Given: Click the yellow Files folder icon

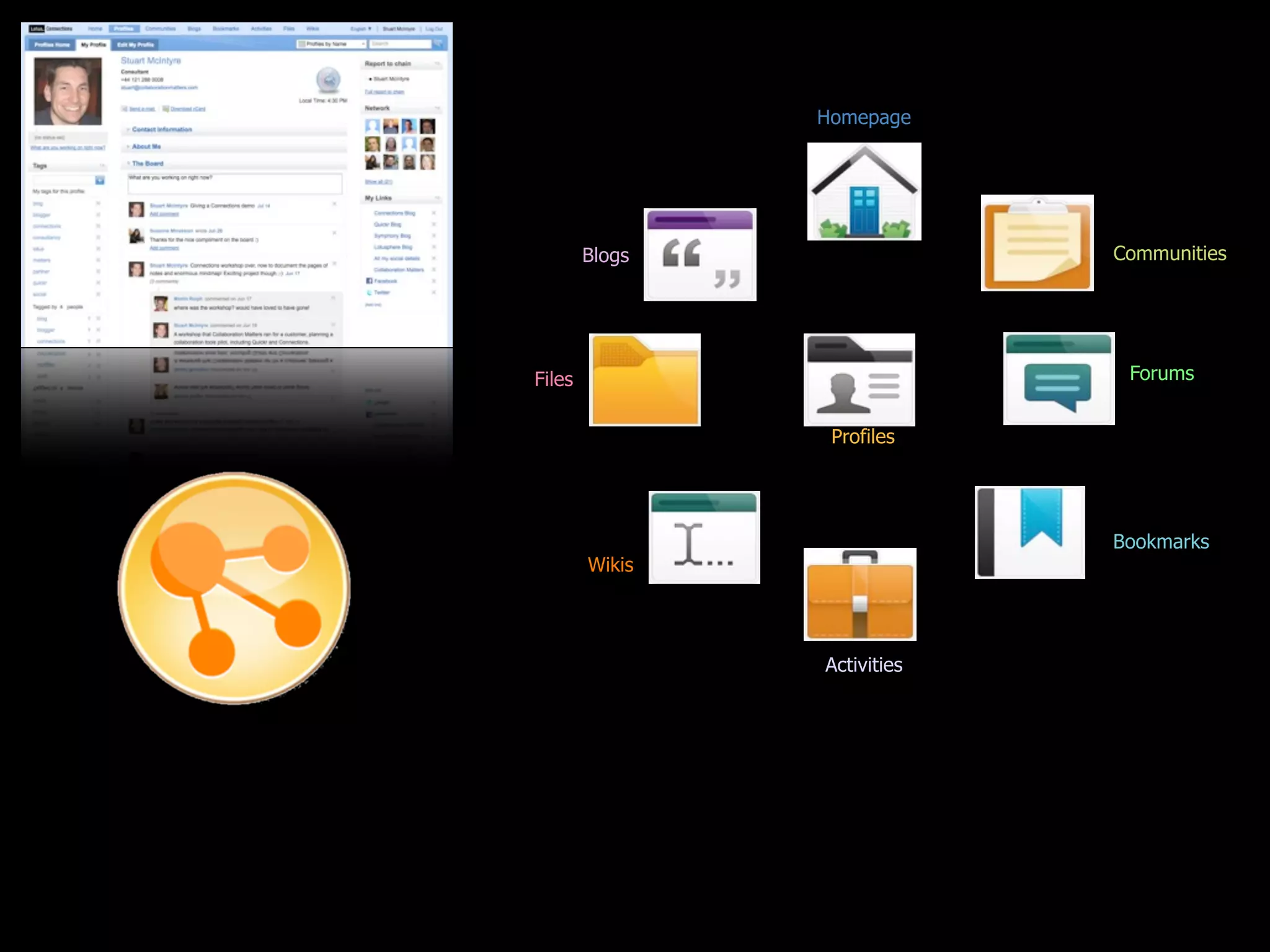Looking at the screenshot, I should point(645,380).
